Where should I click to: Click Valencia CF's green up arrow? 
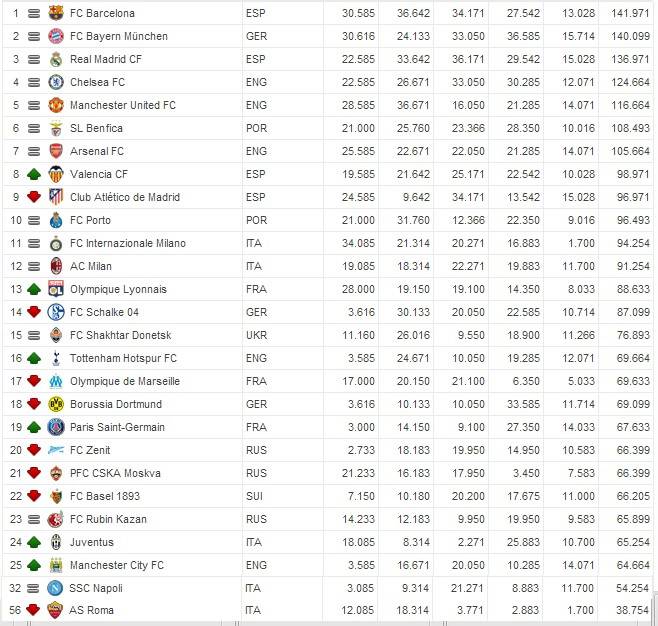33,174
